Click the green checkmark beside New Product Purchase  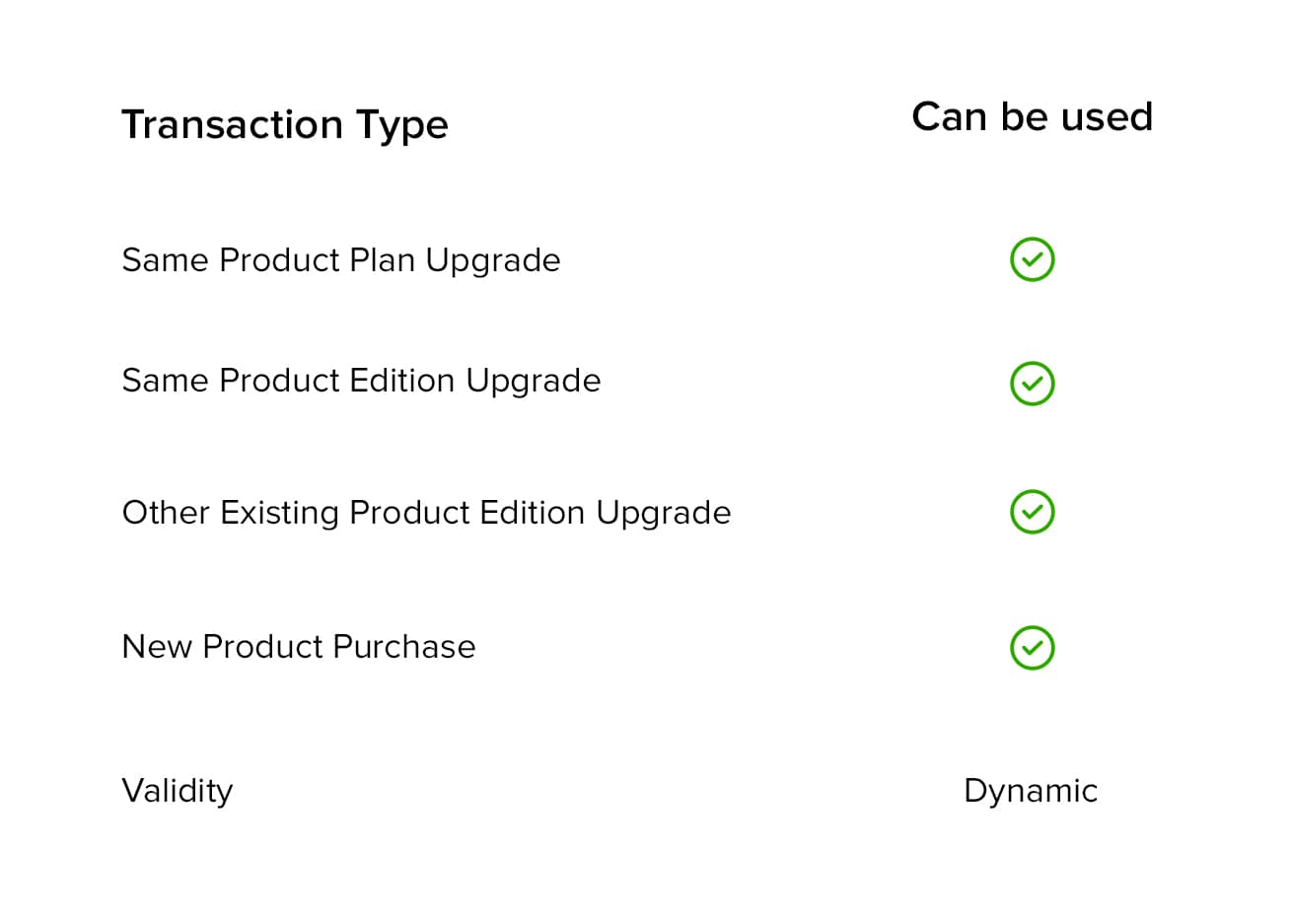(x=1033, y=648)
